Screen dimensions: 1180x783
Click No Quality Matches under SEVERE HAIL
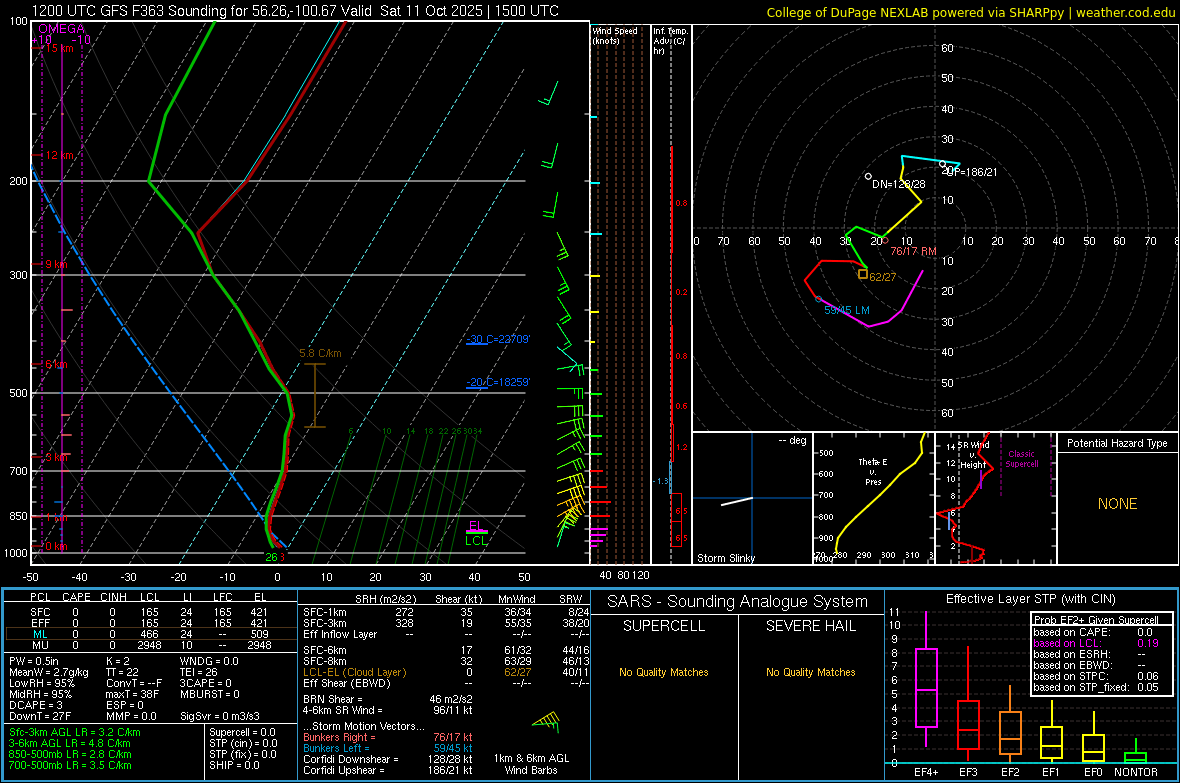[810, 672]
